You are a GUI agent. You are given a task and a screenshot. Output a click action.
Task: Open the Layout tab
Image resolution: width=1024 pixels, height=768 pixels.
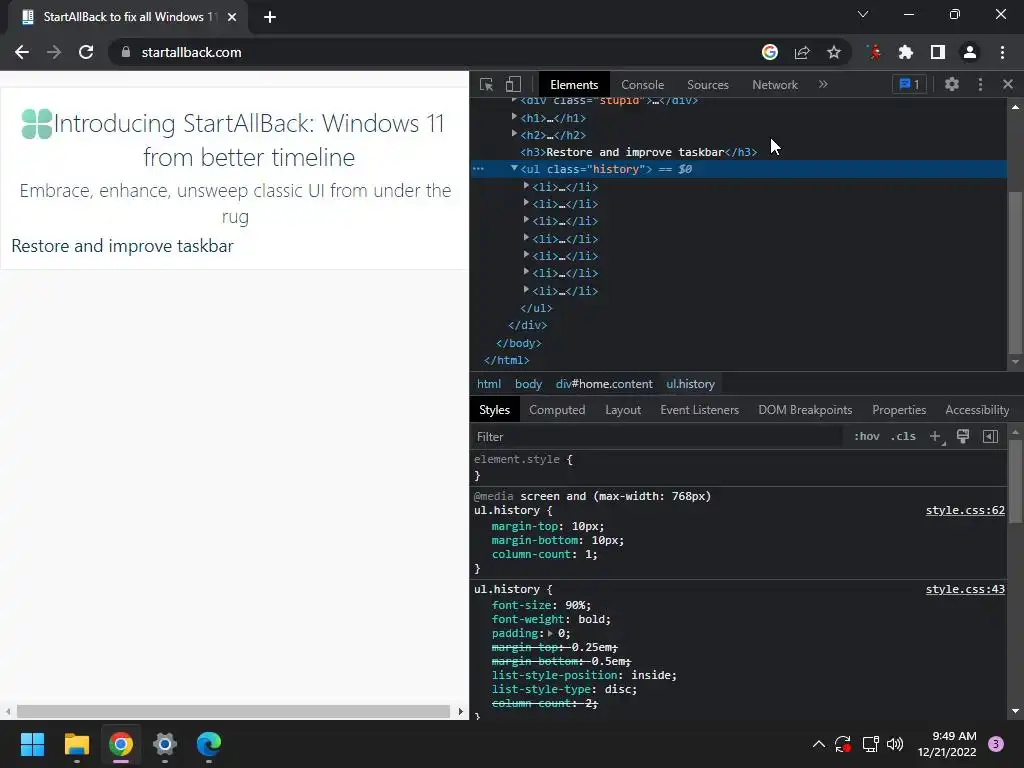(x=622, y=409)
